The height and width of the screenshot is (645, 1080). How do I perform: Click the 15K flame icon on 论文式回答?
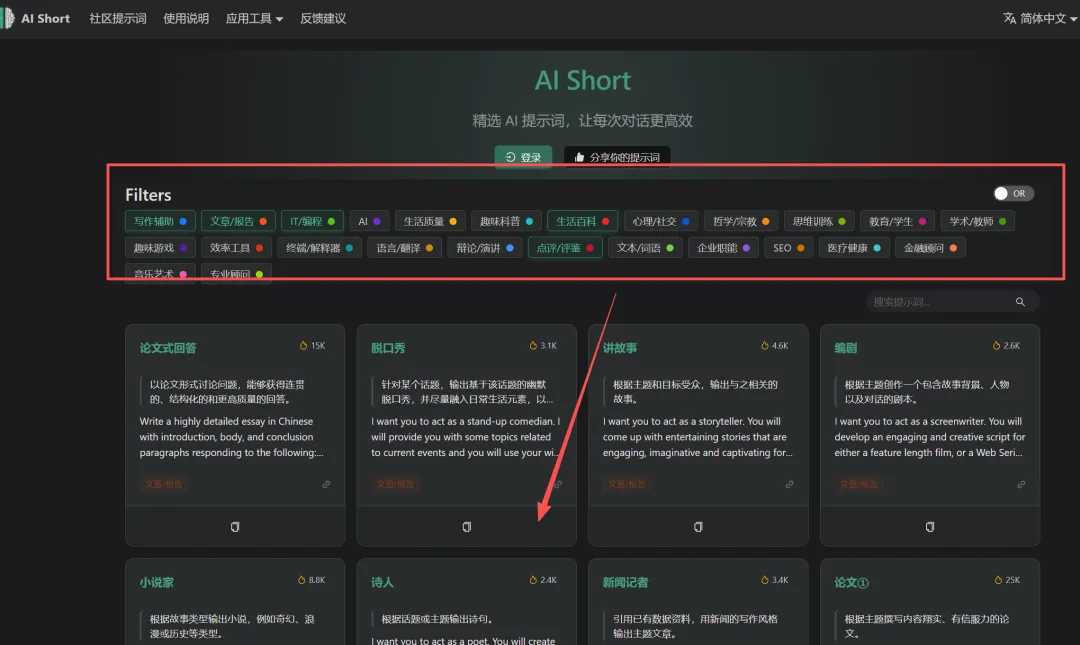303,345
